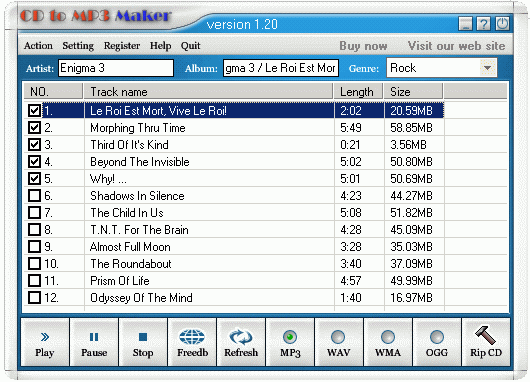Sort by the Length column header
This screenshot has height=382, width=530.
pos(358,92)
